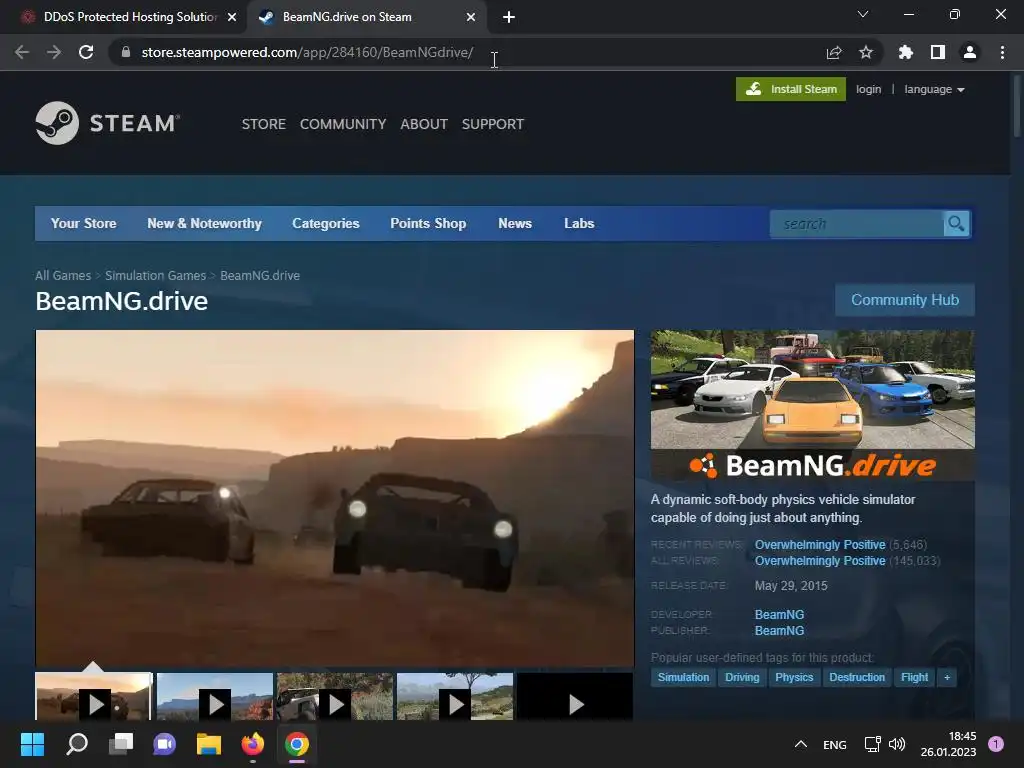The height and width of the screenshot is (768, 1024).
Task: Reload the Steam store page
Action: [x=86, y=52]
